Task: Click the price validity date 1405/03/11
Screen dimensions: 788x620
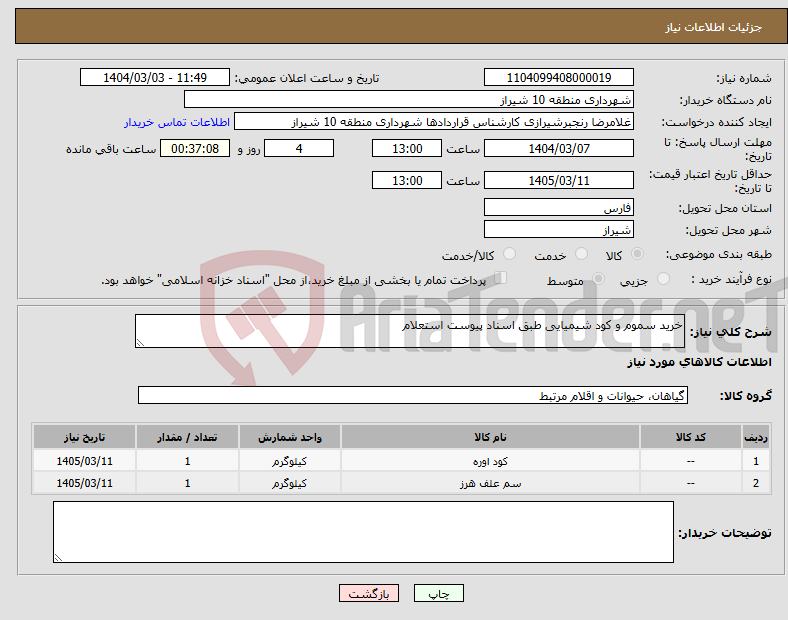Action: [x=558, y=180]
